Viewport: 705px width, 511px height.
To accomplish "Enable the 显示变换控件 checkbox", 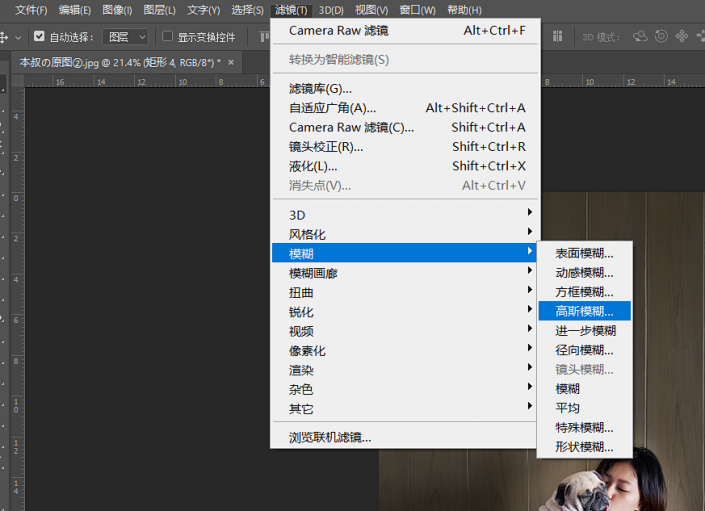I will pyautogui.click(x=167, y=37).
